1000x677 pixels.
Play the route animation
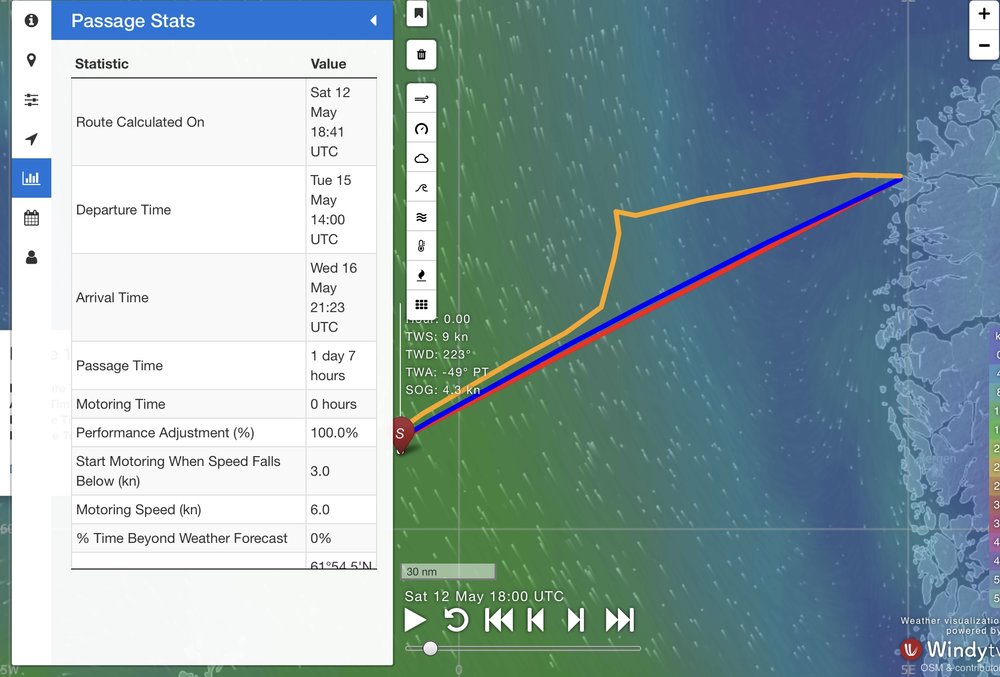[415, 620]
